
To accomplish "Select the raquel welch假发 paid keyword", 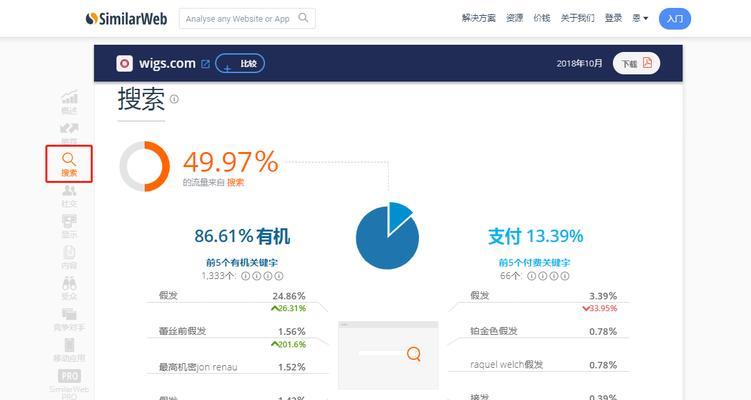I will click(x=506, y=365).
